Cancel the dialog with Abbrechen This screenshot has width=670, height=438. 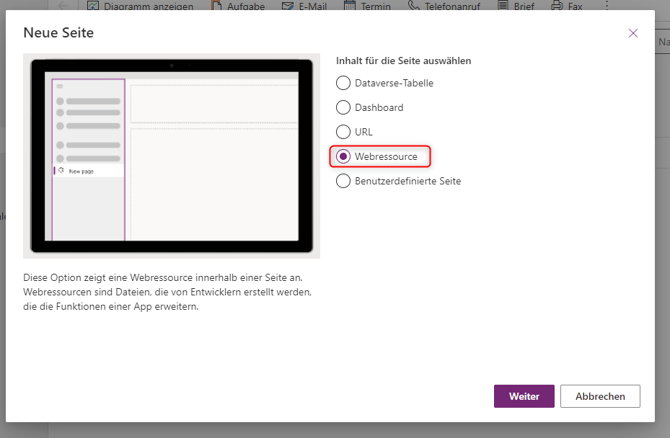[x=600, y=396]
